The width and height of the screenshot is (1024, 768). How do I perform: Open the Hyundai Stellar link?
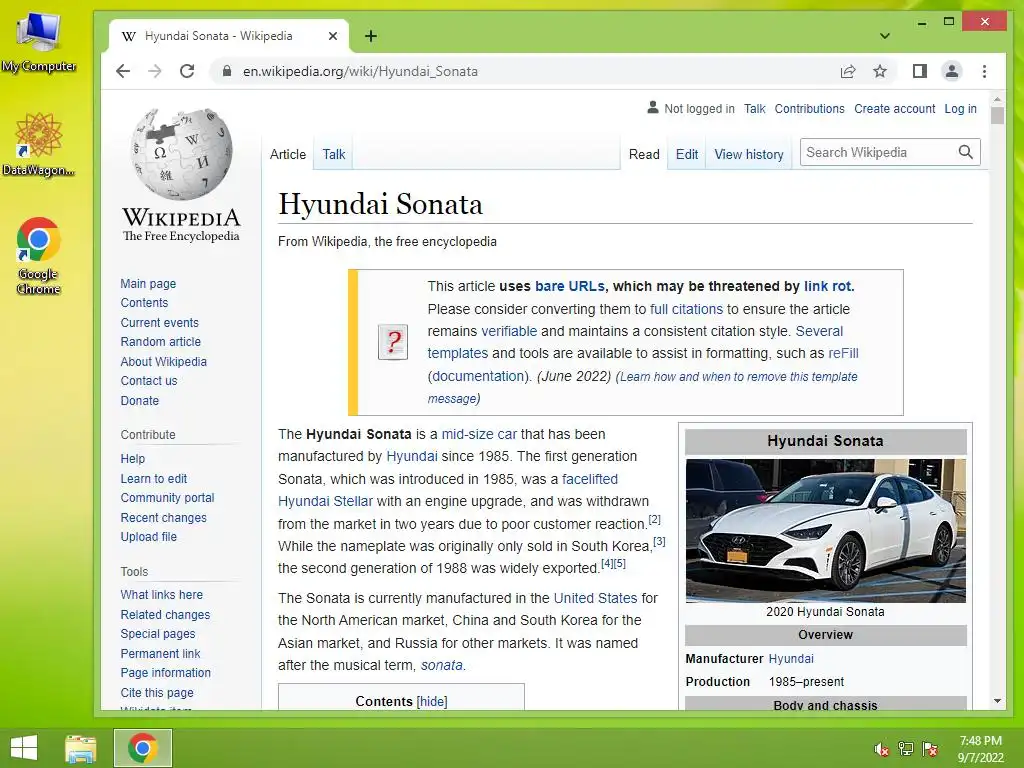point(325,501)
